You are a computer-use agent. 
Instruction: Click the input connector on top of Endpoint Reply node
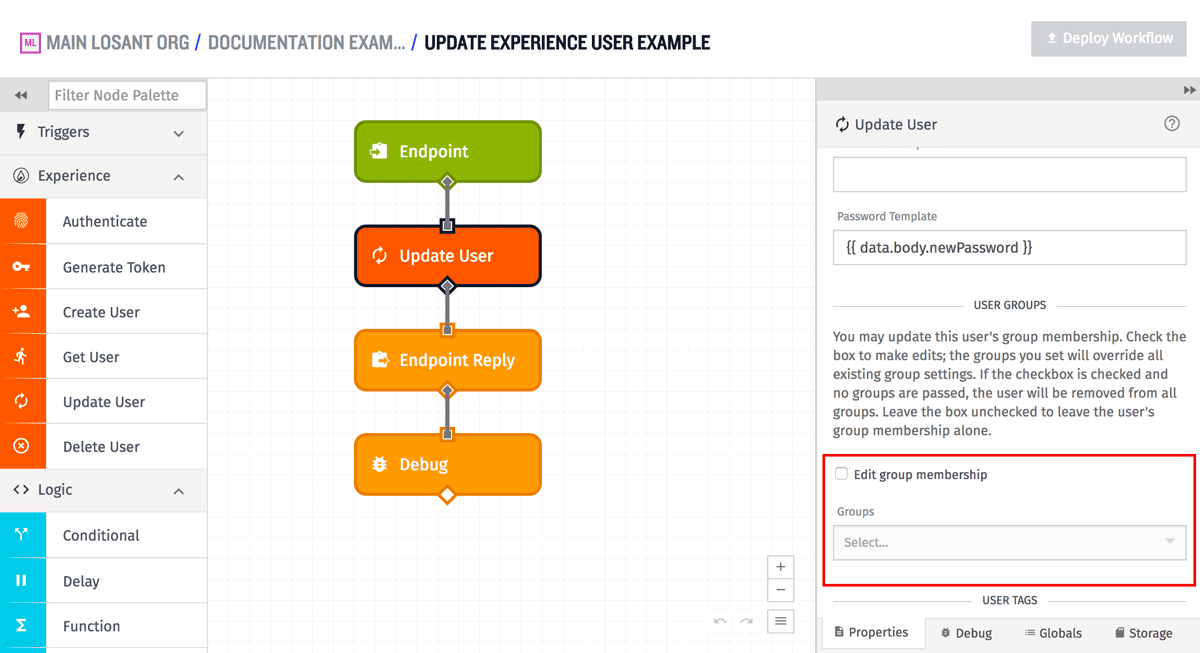pyautogui.click(x=447, y=330)
